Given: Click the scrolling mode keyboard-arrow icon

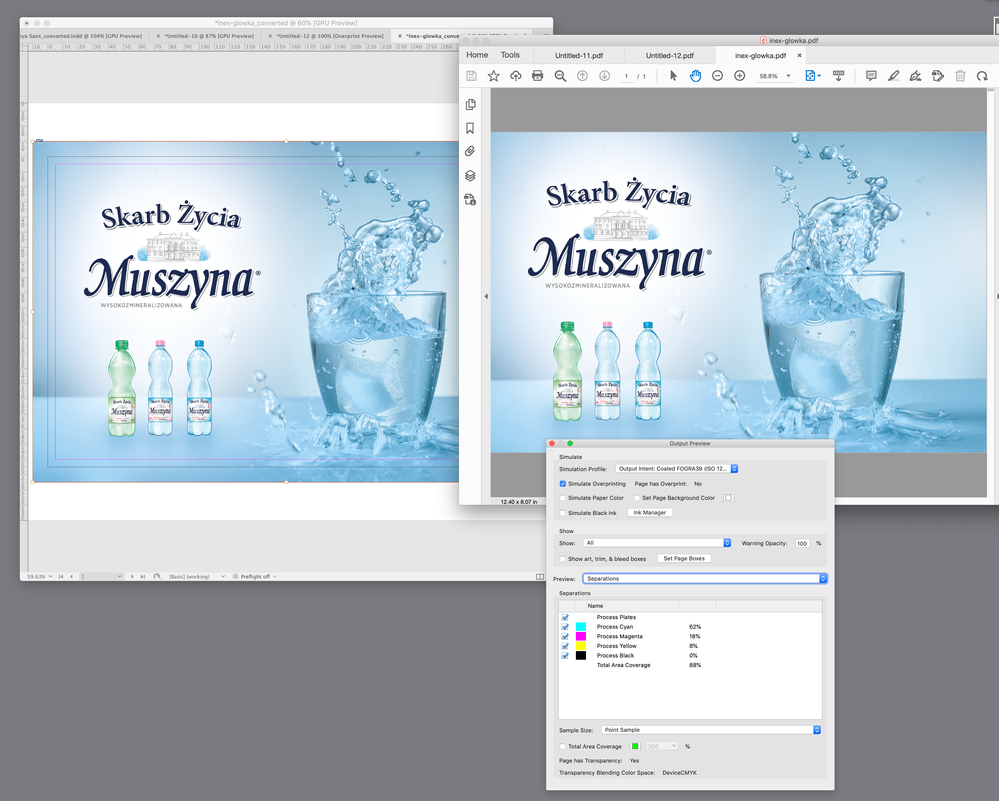Looking at the screenshot, I should 838,76.
